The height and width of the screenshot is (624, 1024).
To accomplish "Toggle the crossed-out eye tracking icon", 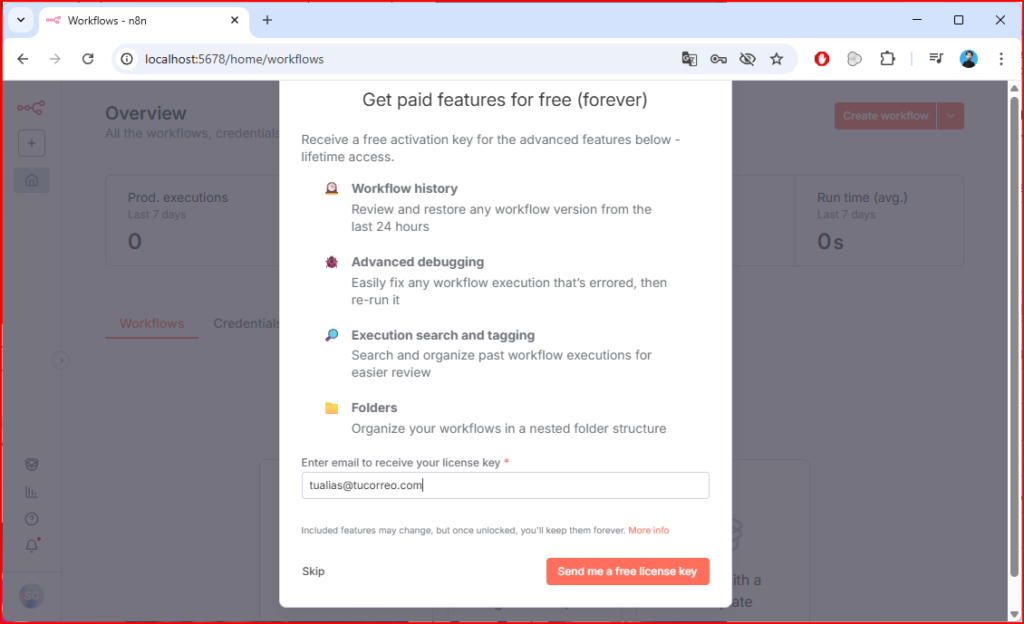I will click(x=747, y=59).
